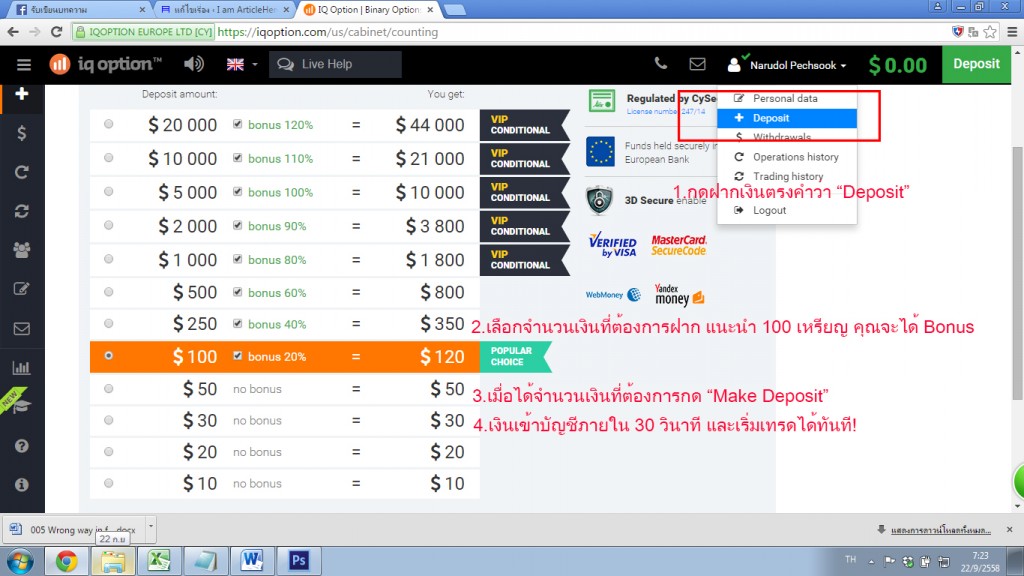This screenshot has width=1024, height=576.
Task: Click the phone call icon
Action: click(x=661, y=63)
